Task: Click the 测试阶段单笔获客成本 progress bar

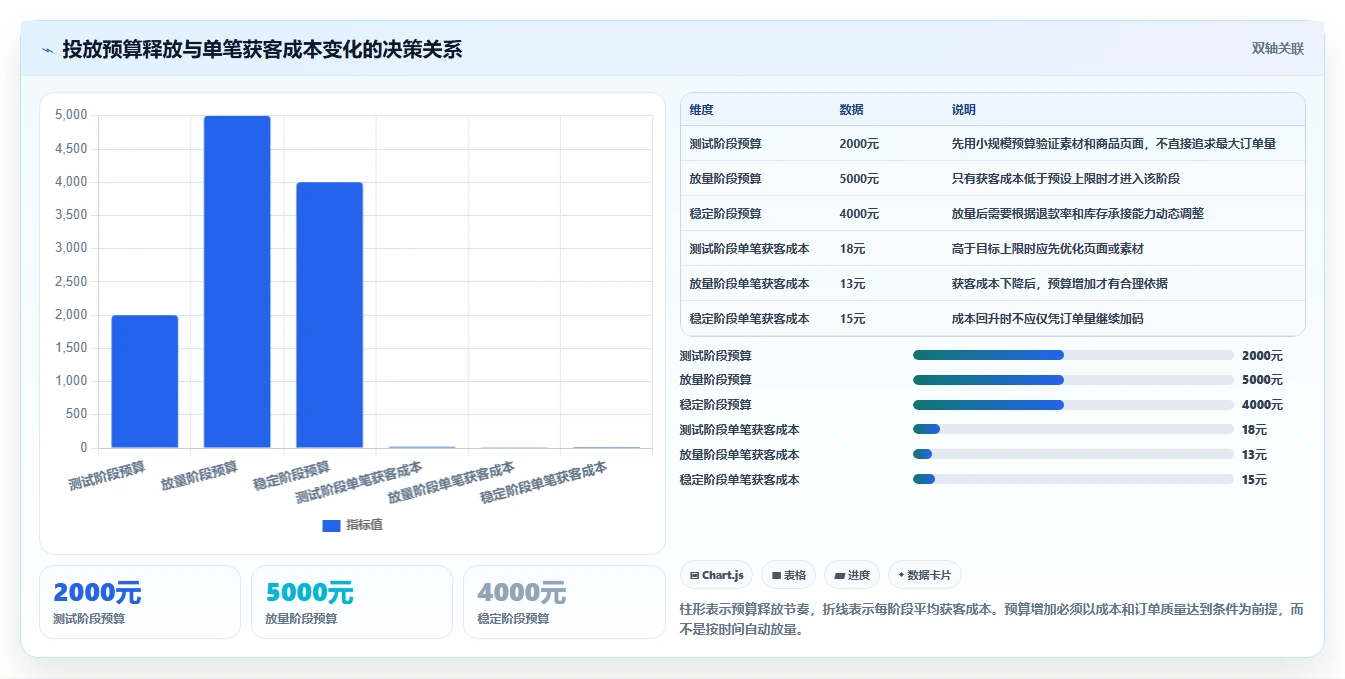Action: (1073, 429)
